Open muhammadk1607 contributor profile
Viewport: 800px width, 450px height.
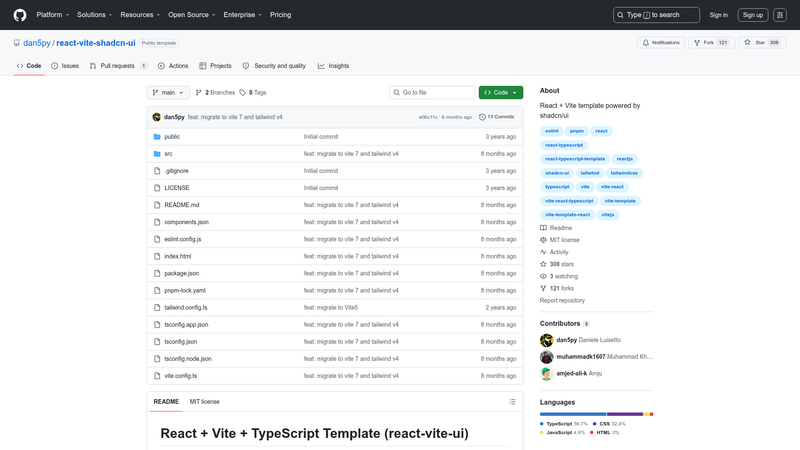point(581,357)
